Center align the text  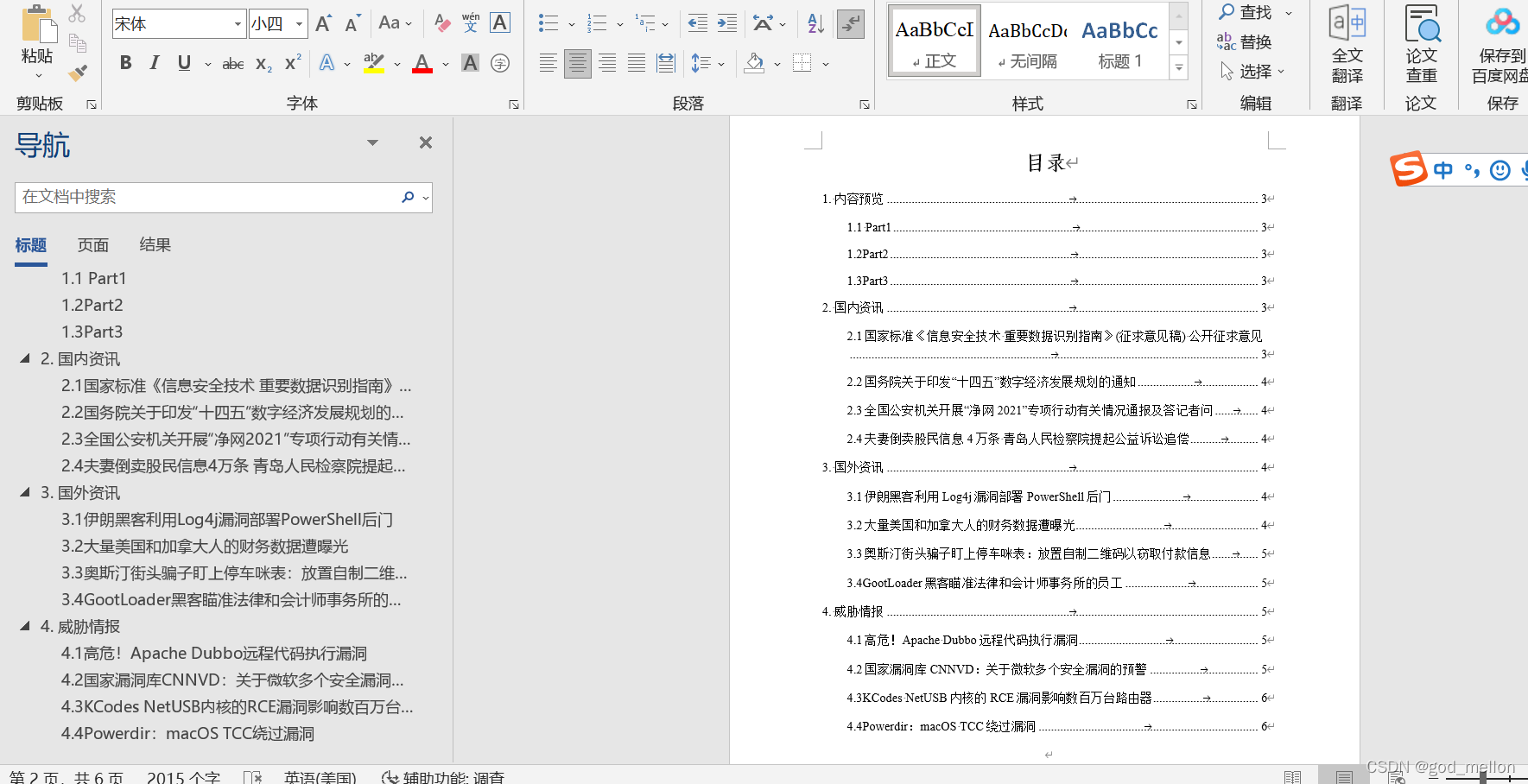pos(578,63)
